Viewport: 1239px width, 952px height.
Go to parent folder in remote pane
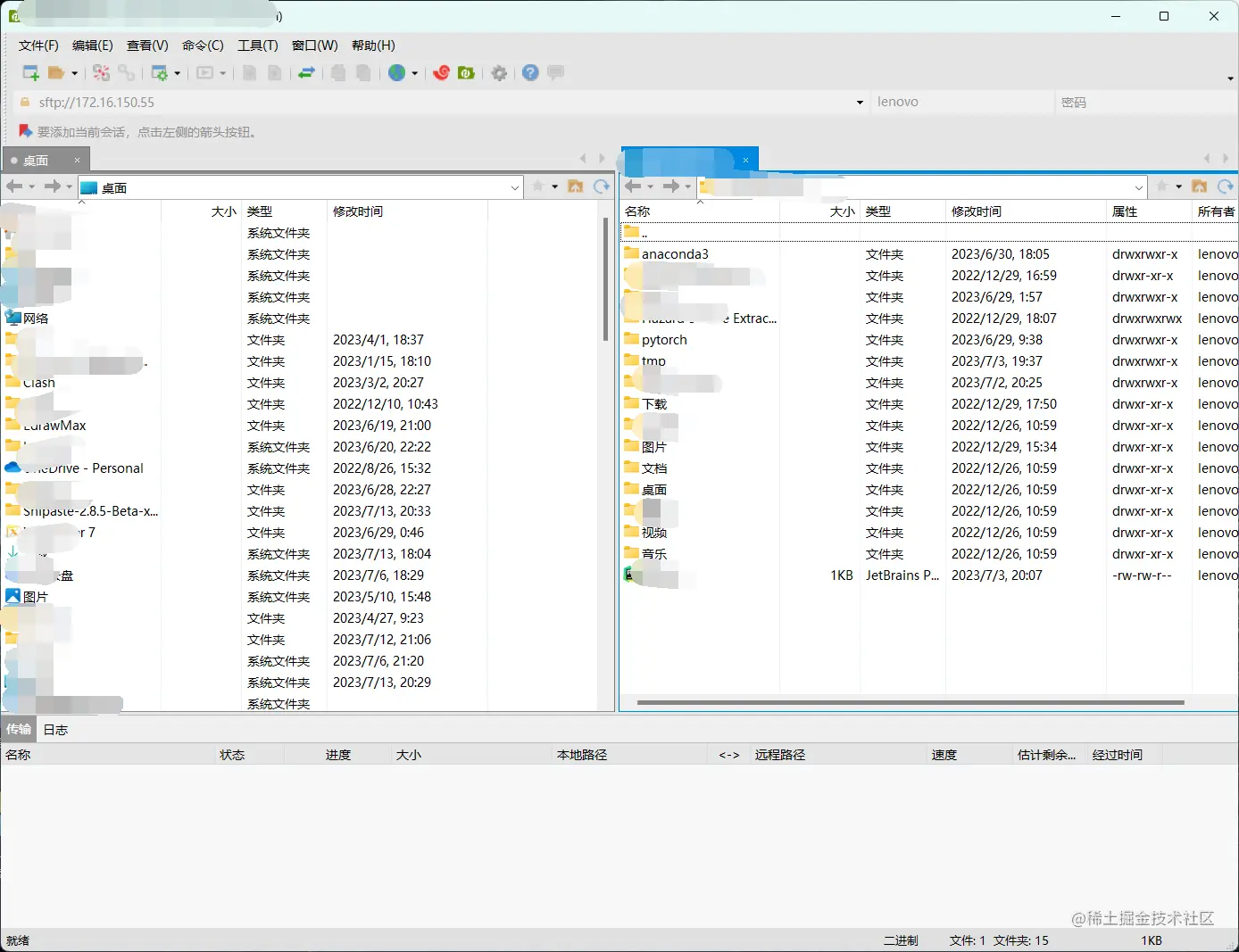pyautogui.click(x=1200, y=186)
